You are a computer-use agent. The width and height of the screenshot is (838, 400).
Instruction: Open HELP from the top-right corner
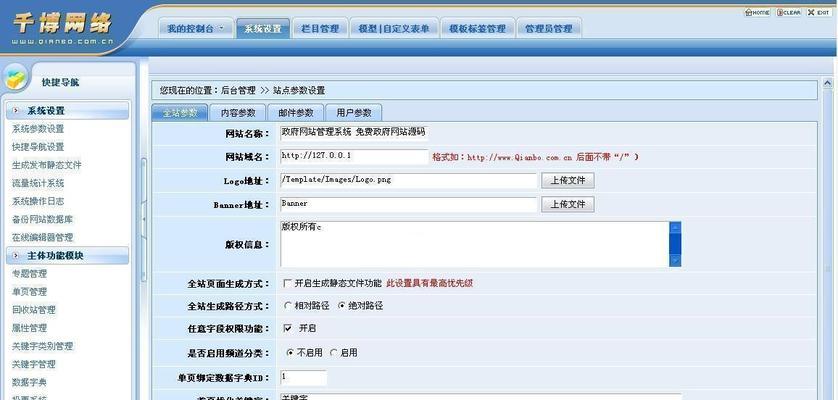[x=818, y=12]
